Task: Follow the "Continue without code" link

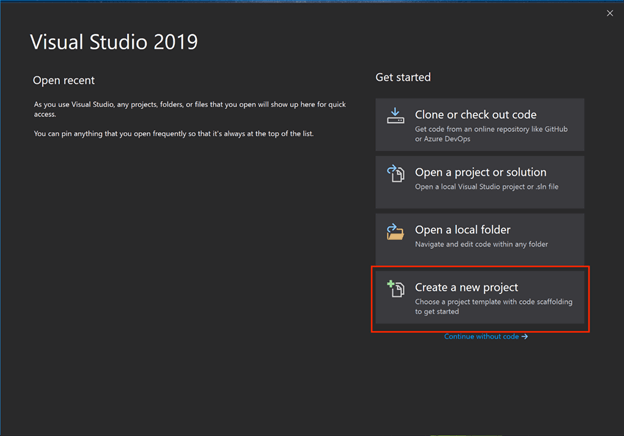Action: [482, 337]
